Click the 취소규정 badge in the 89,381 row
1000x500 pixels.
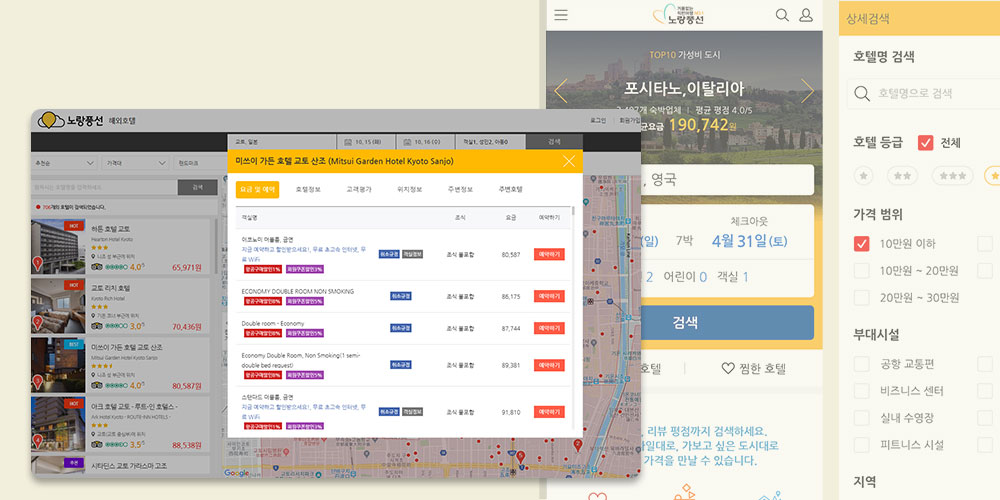tap(401, 365)
